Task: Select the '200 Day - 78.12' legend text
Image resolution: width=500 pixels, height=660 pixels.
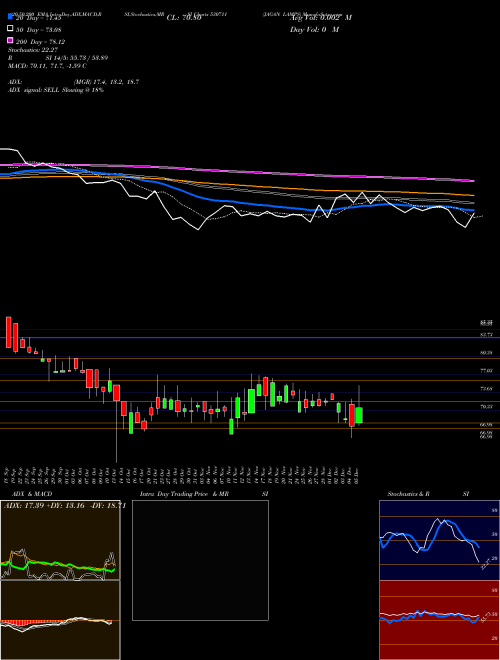Action: click(40, 42)
